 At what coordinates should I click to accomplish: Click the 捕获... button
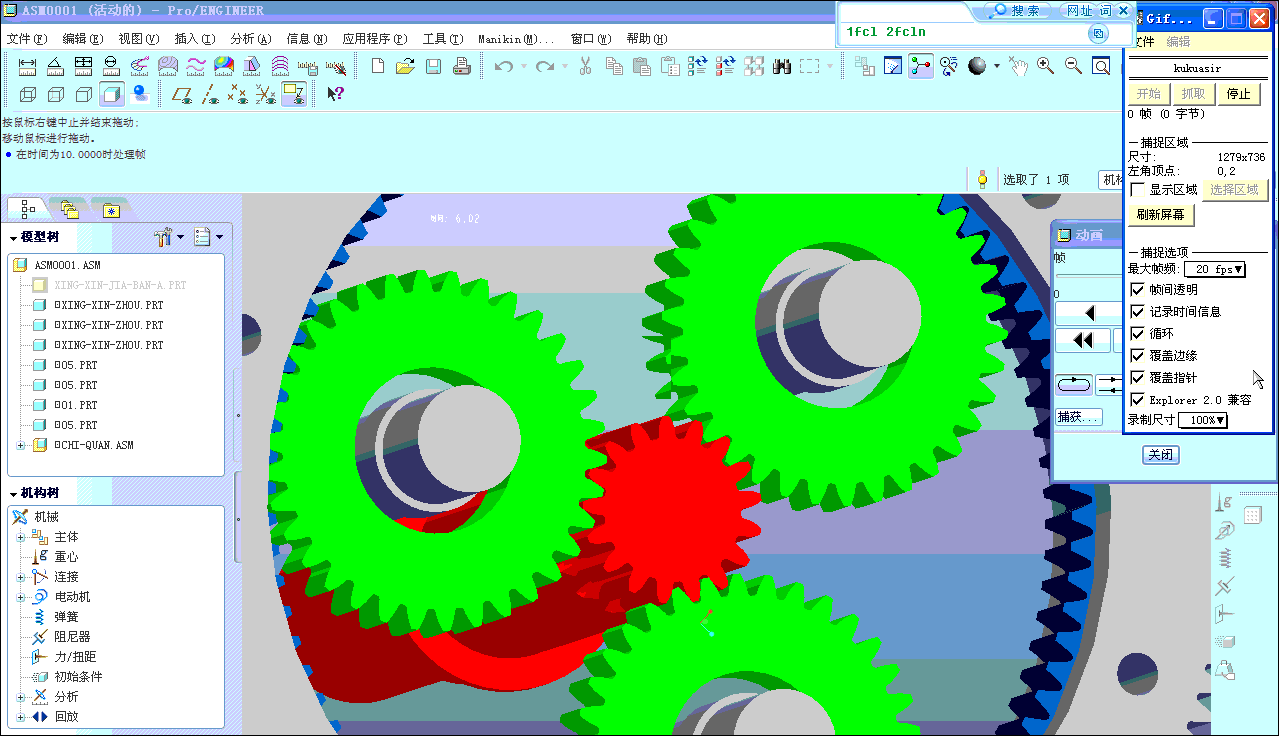click(1078, 417)
